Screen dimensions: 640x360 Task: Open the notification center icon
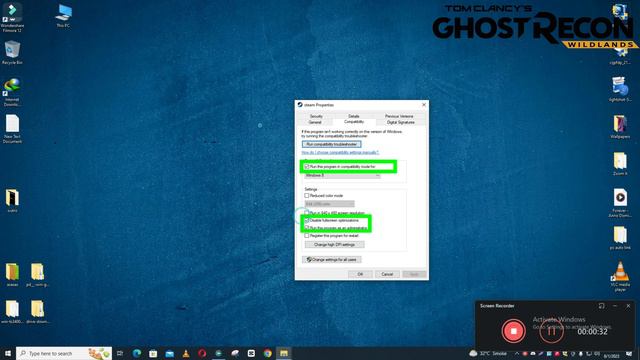(x=629, y=353)
